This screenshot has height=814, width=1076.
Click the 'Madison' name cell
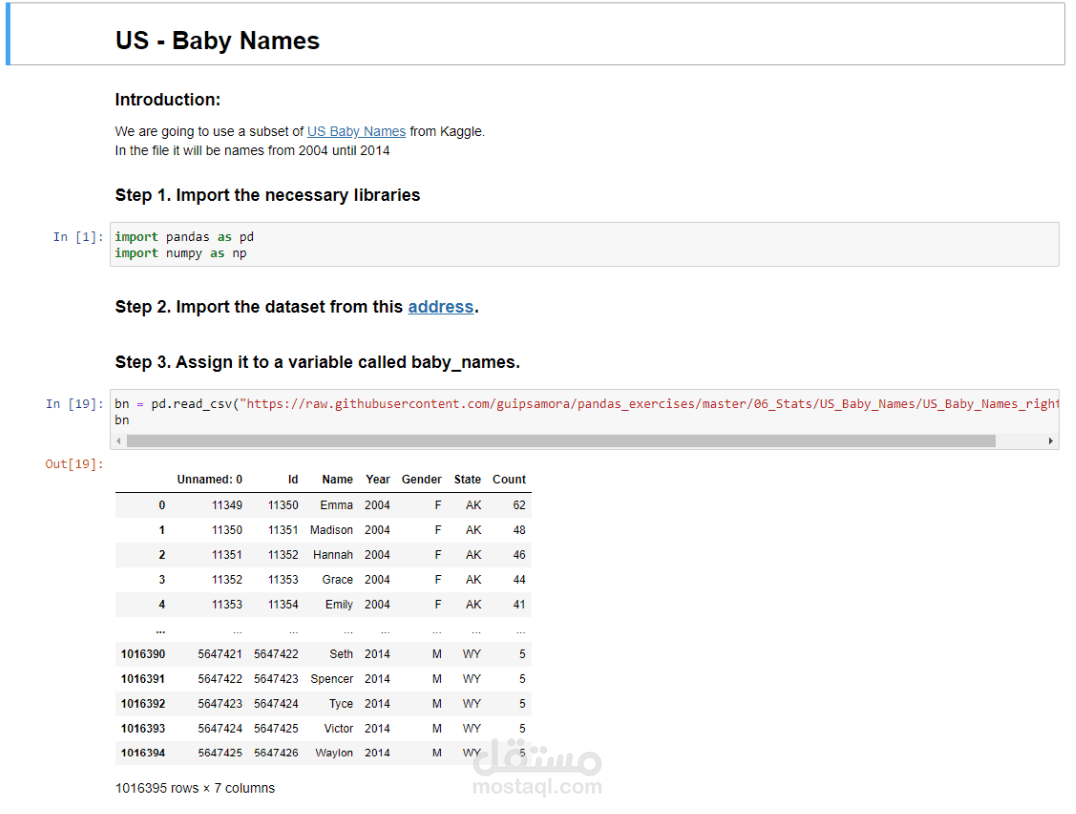tap(331, 530)
